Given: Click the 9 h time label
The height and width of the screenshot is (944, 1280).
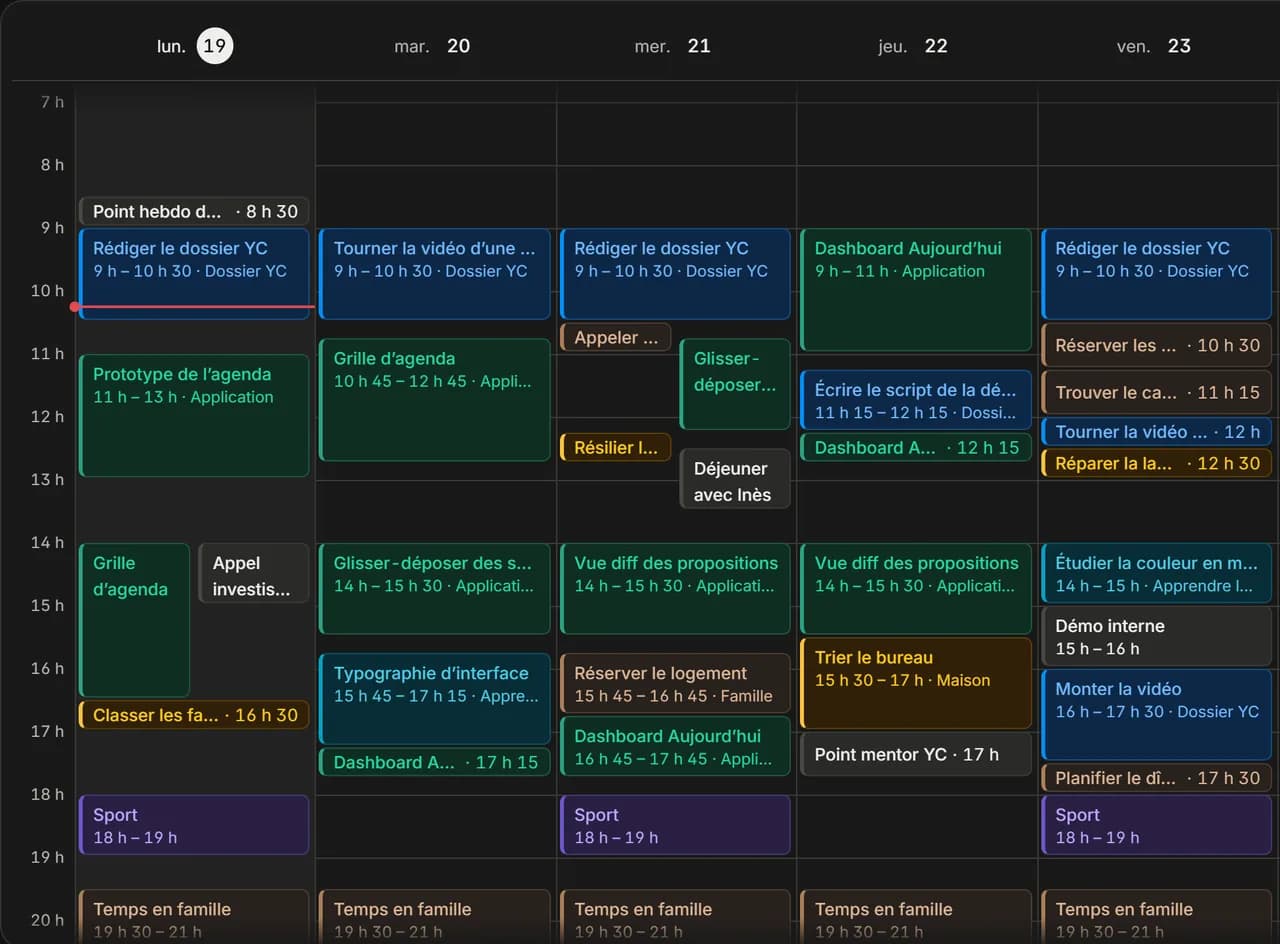Looking at the screenshot, I should tap(52, 228).
